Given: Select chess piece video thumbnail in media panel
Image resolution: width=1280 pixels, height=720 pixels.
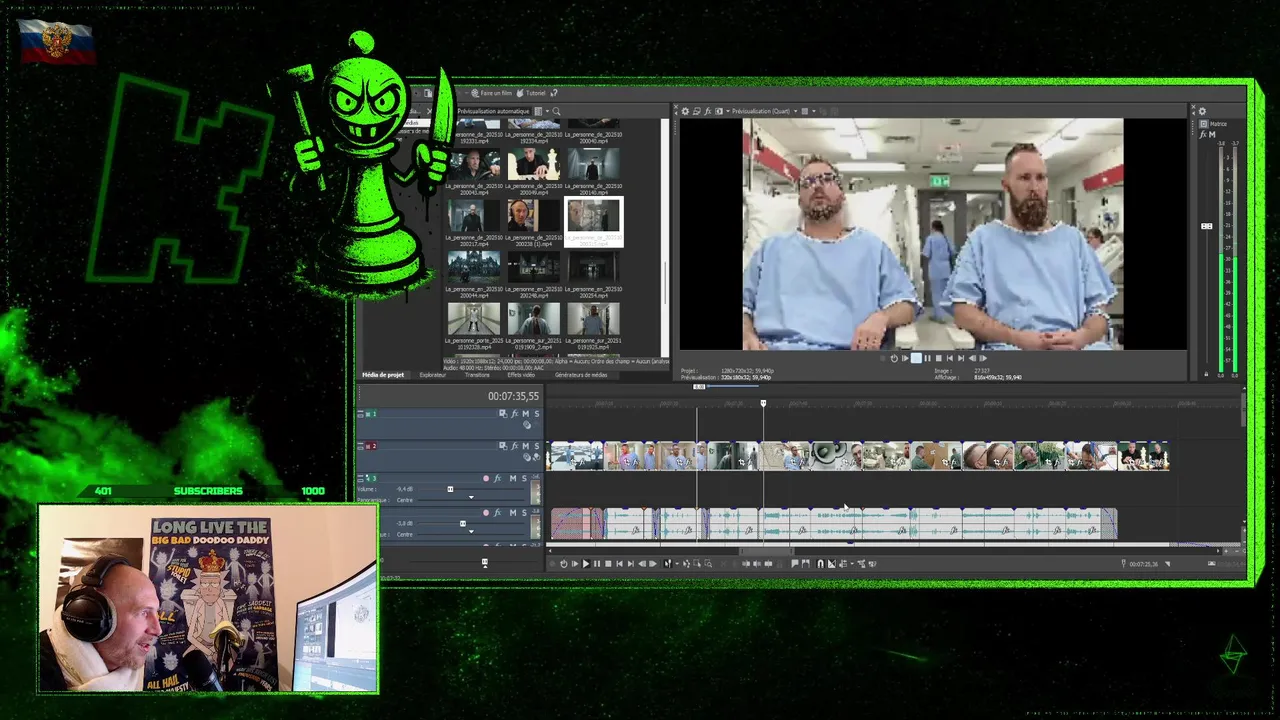Looking at the screenshot, I should point(533,163).
